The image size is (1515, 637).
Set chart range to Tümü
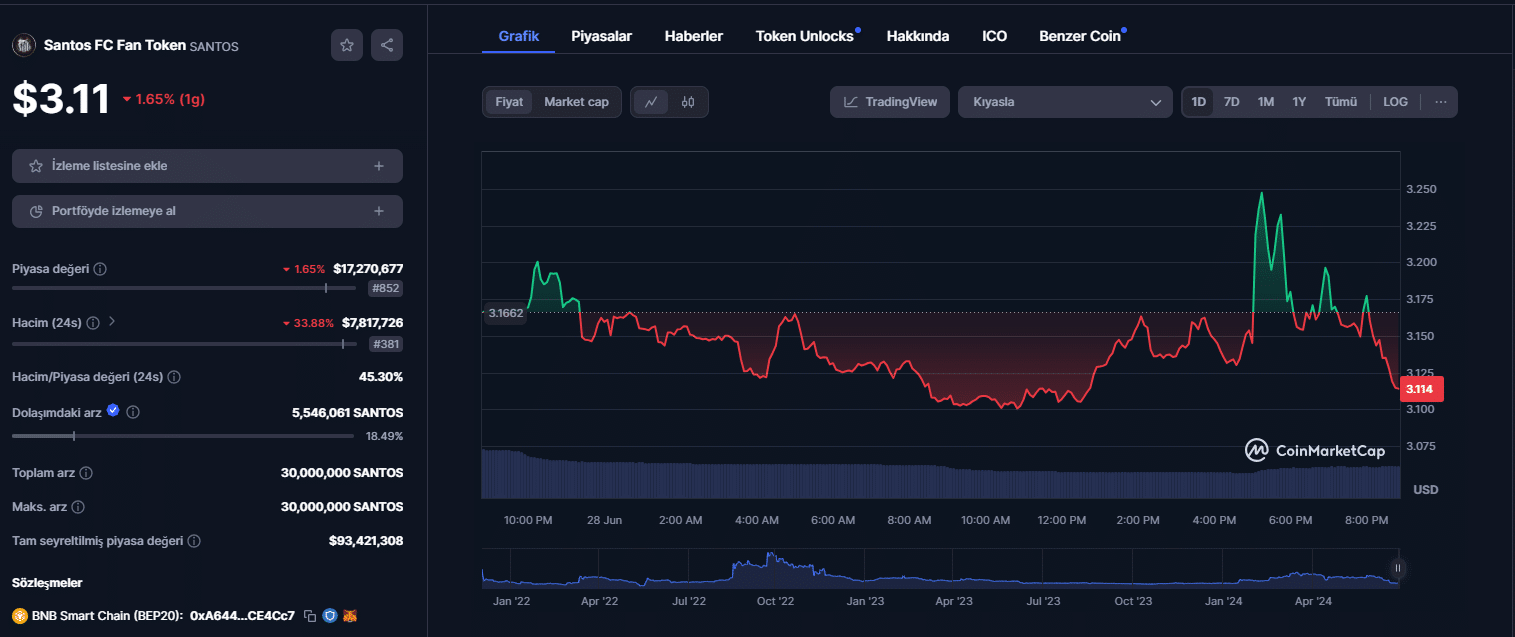coord(1341,102)
